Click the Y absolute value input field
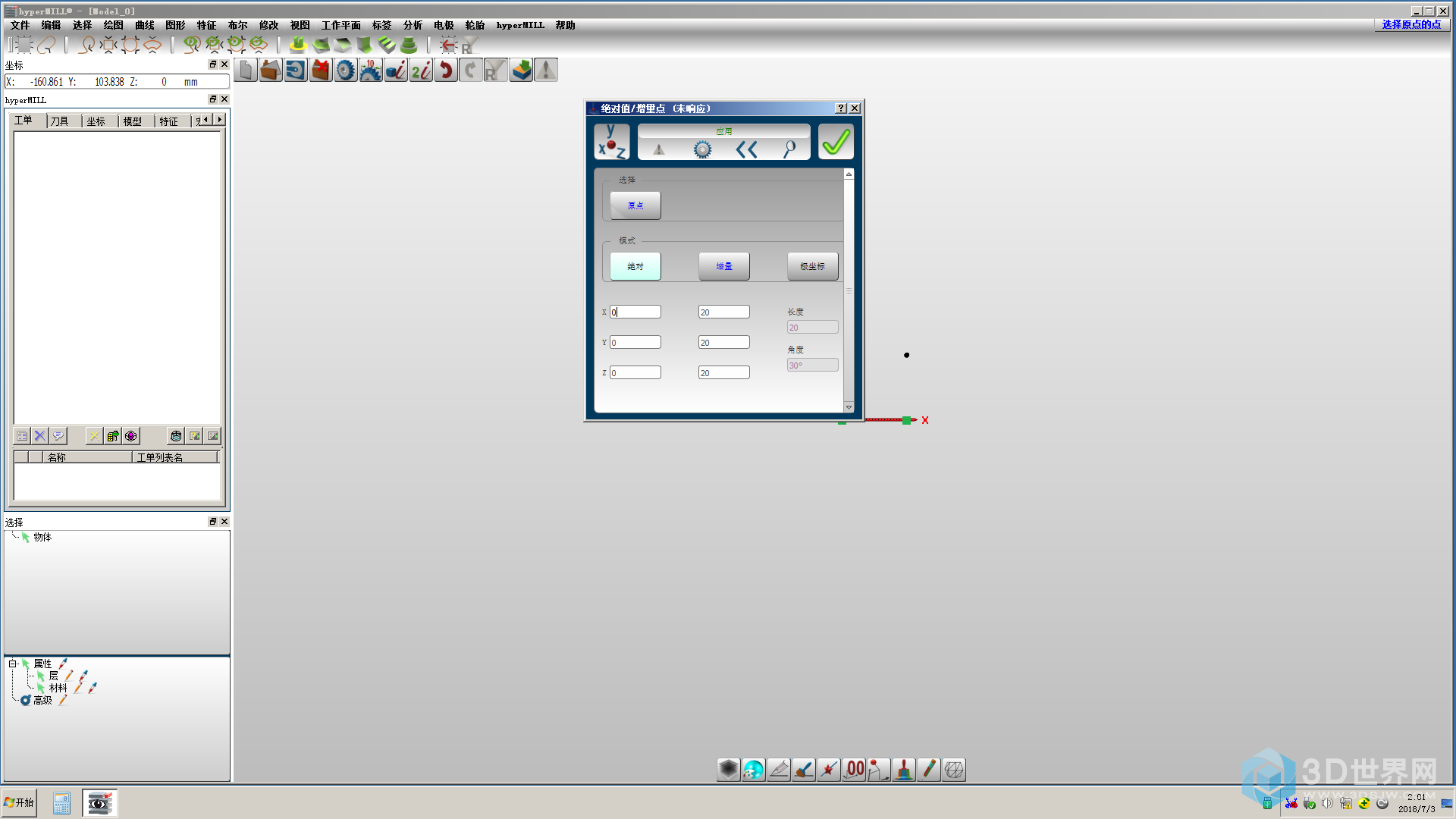 click(635, 342)
